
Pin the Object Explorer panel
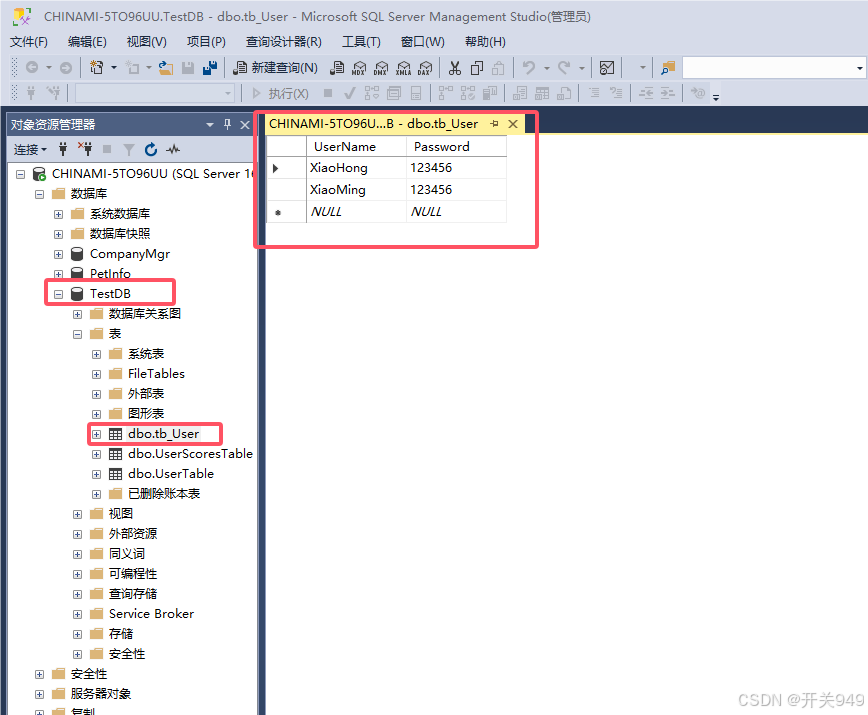[228, 125]
